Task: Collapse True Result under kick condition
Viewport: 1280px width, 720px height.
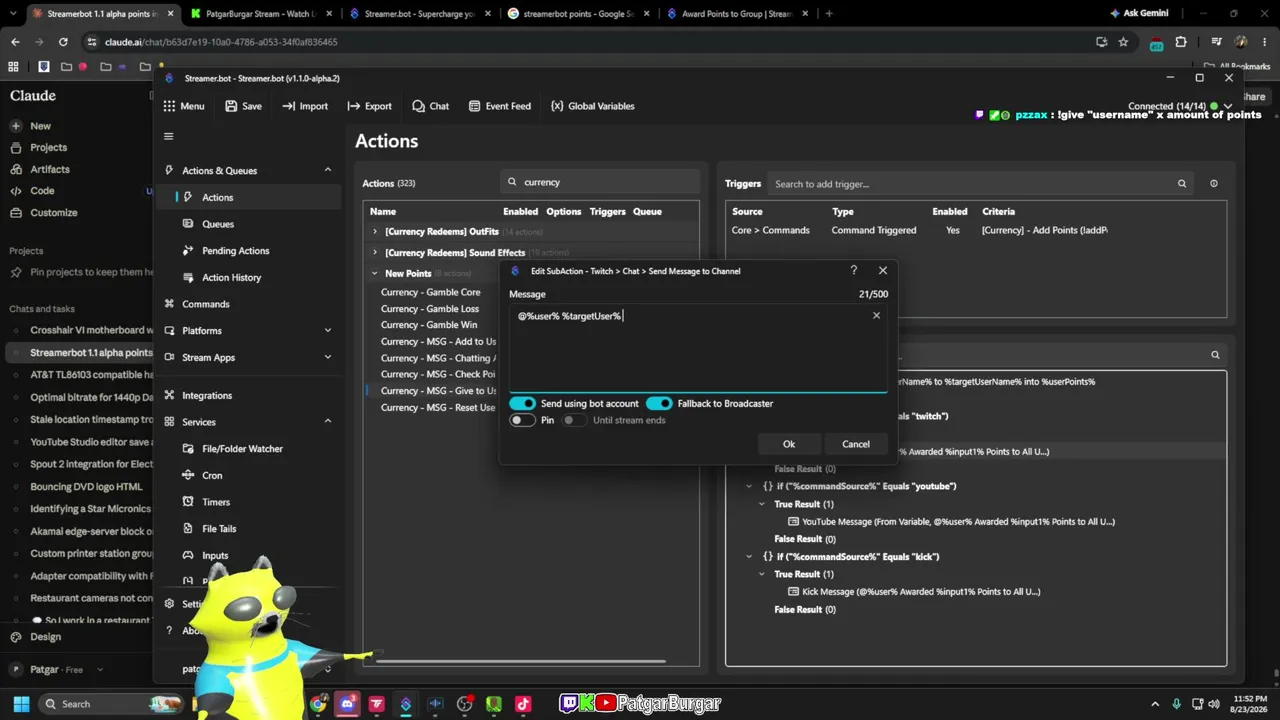Action: point(762,574)
